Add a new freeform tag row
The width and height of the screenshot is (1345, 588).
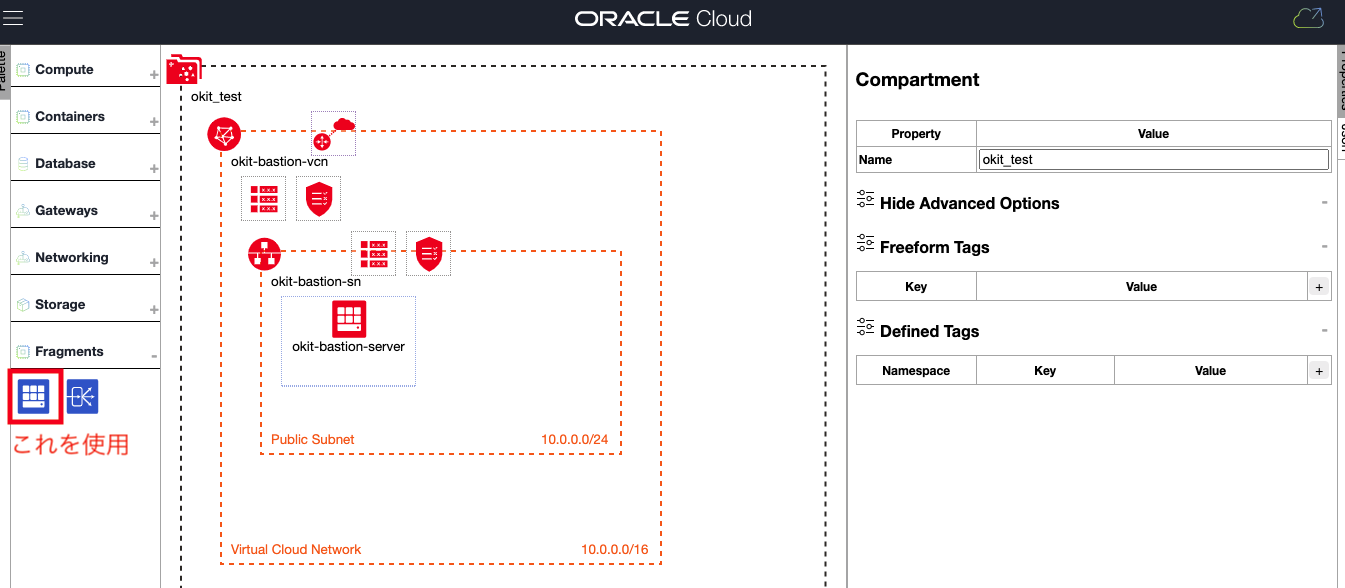1319,287
